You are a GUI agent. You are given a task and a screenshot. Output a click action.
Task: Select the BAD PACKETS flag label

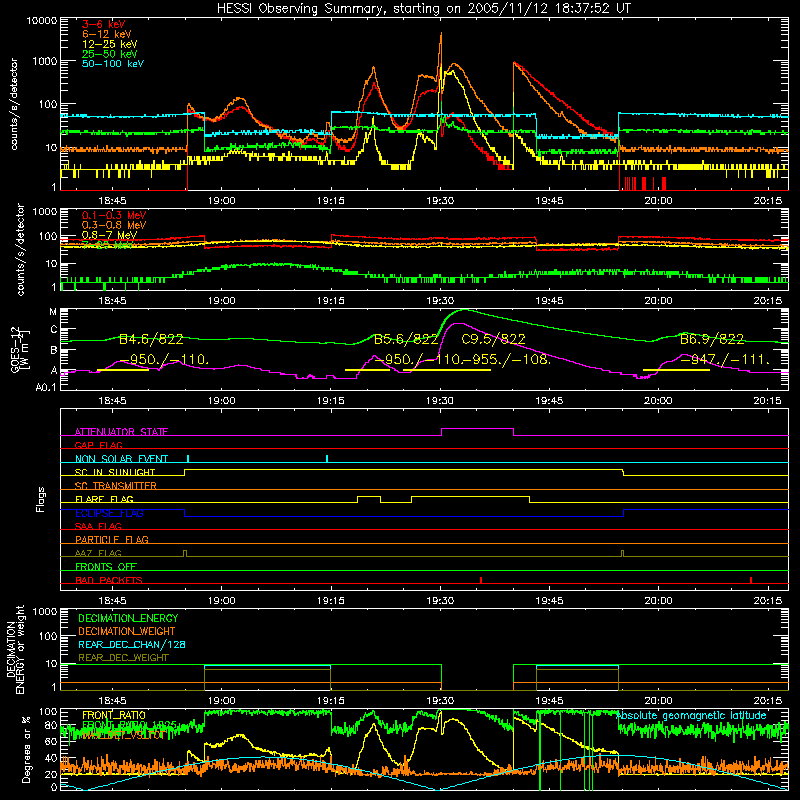click(x=109, y=580)
